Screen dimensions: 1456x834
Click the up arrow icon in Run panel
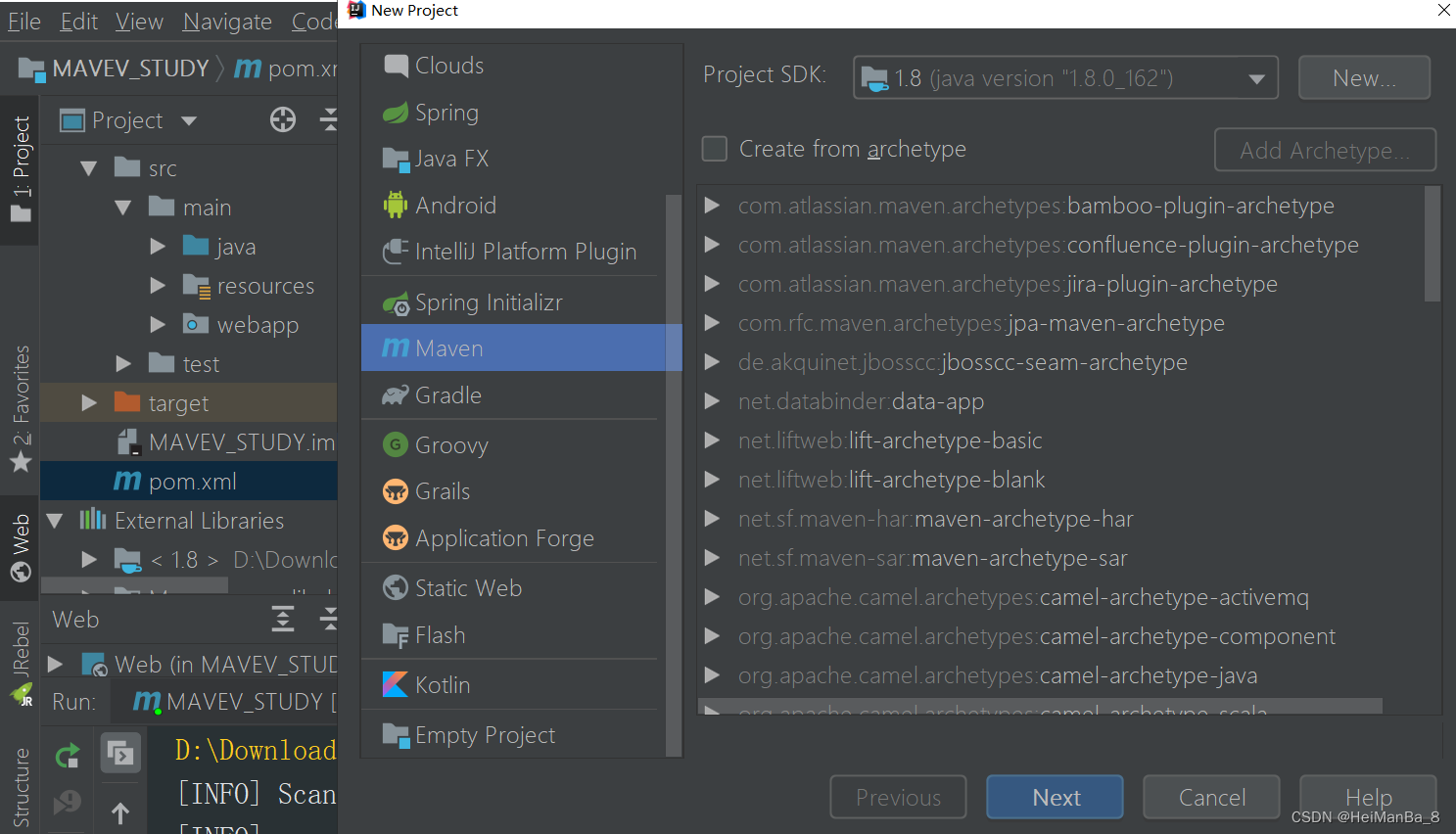[120, 812]
